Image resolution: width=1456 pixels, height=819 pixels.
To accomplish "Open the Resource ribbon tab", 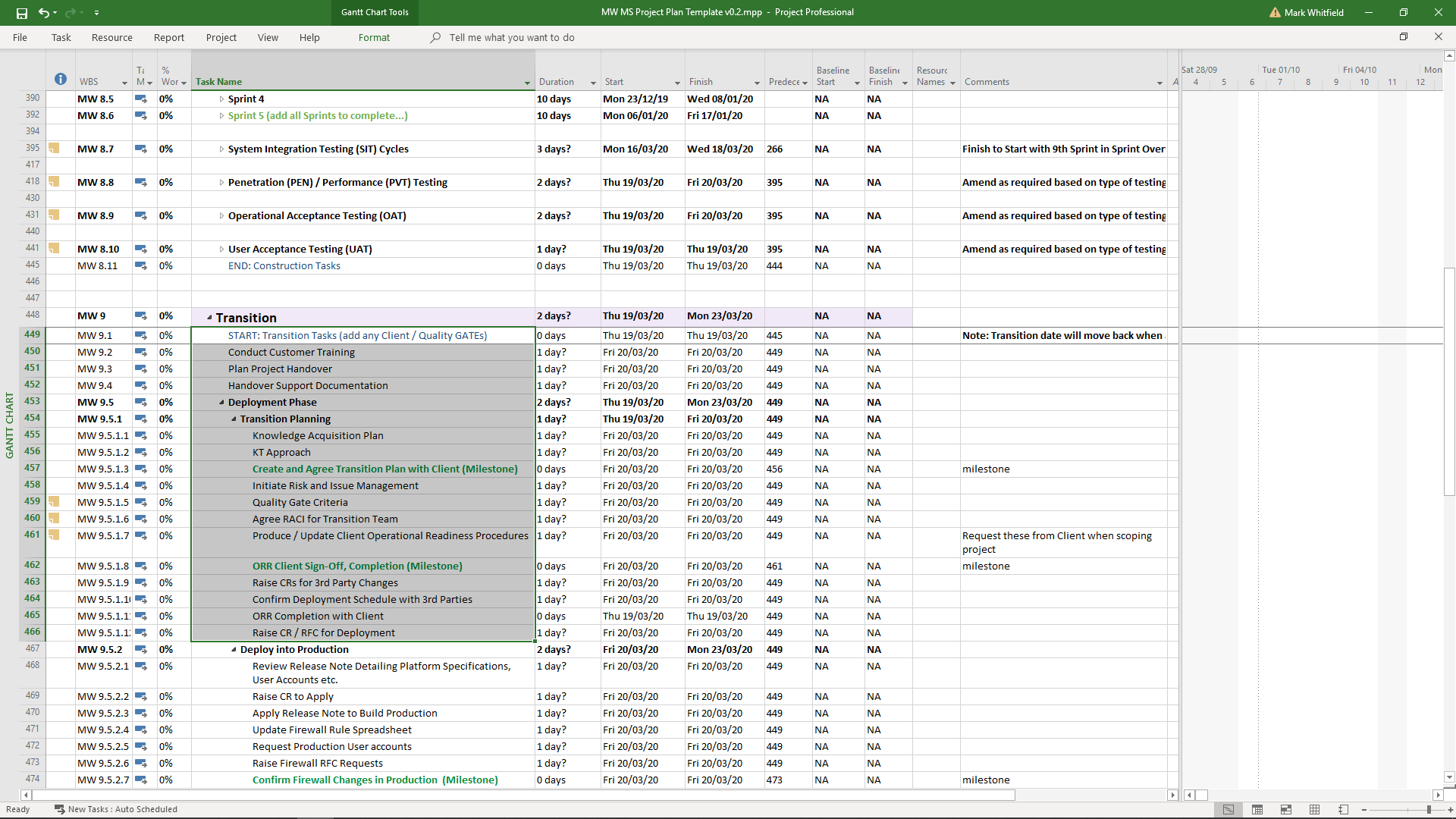I will 111,37.
